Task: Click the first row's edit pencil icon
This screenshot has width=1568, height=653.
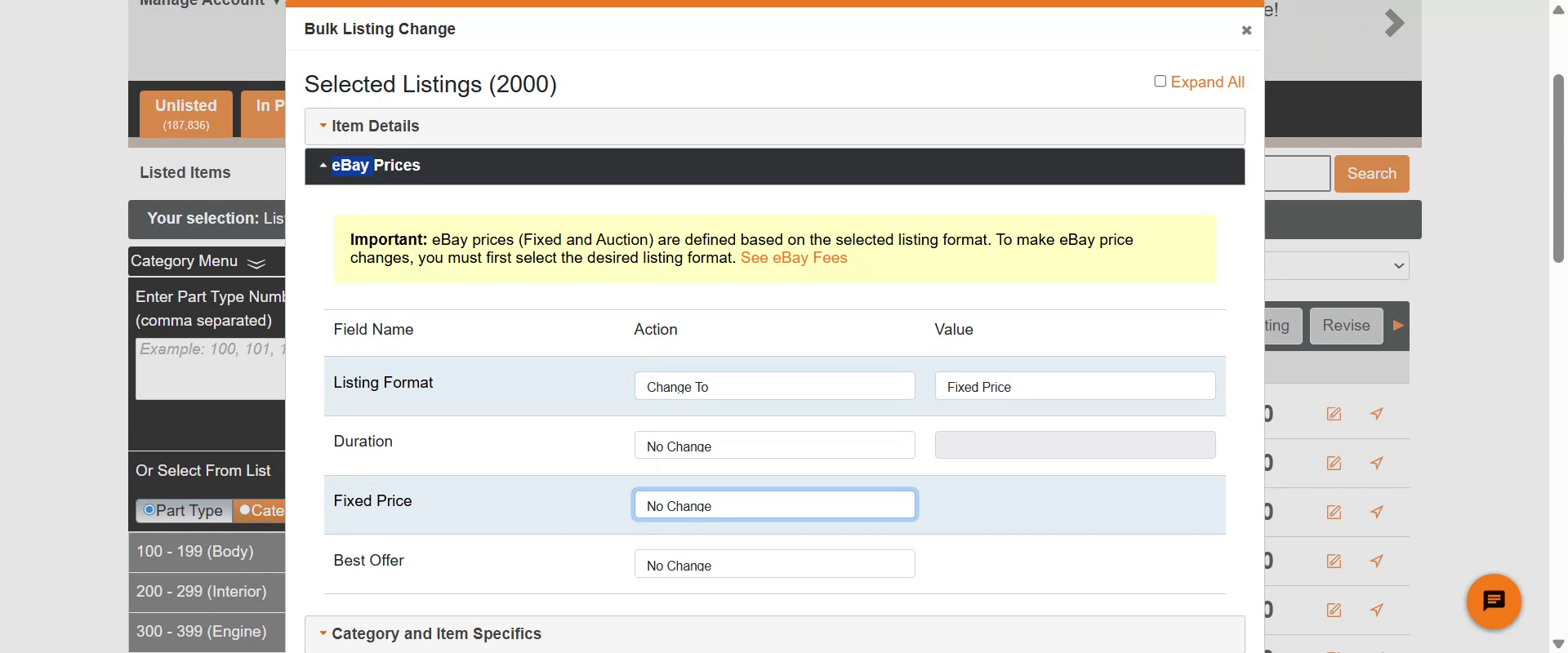Action: (x=1334, y=414)
